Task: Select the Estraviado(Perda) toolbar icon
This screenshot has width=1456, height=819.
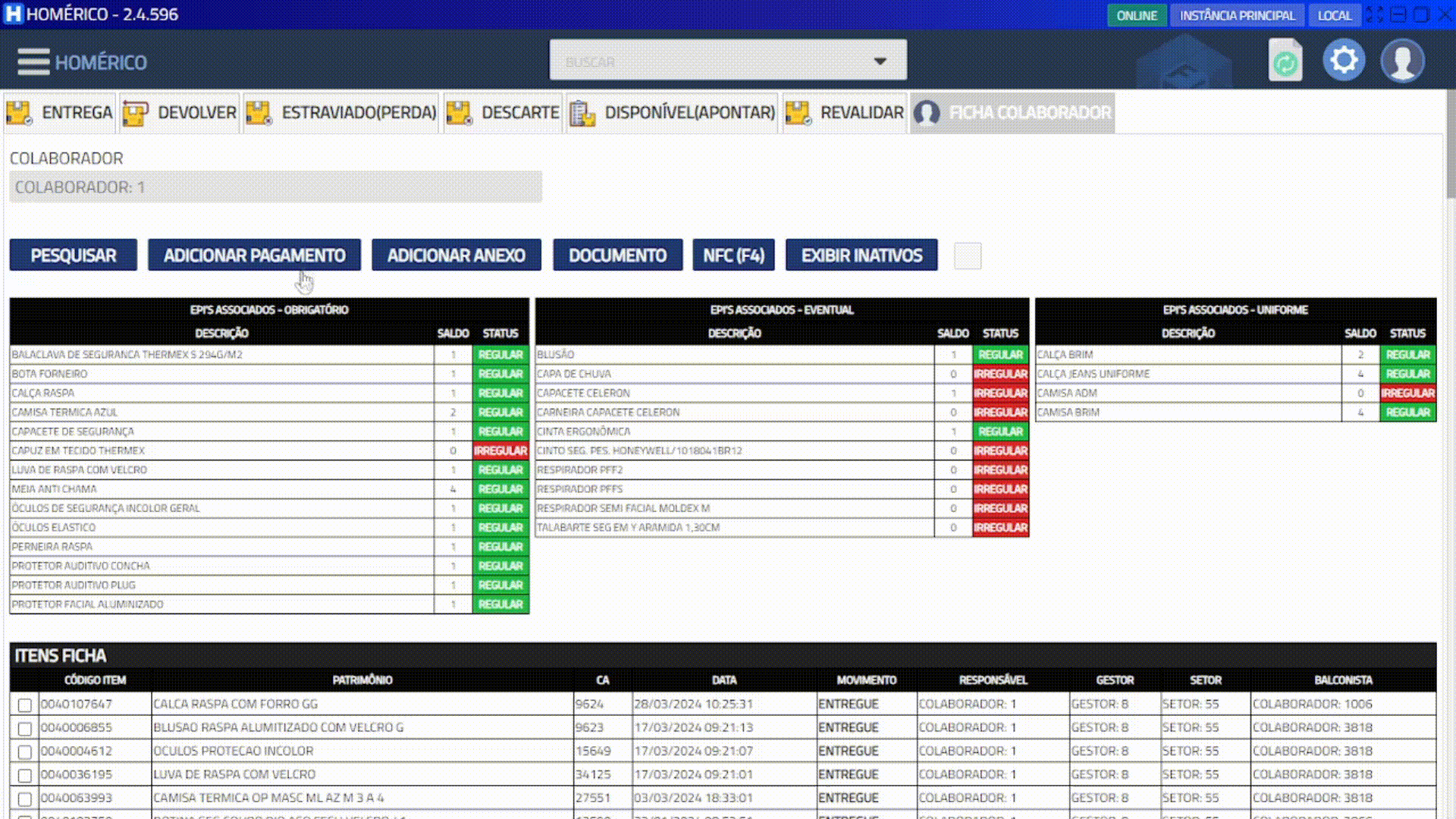Action: coord(259,113)
